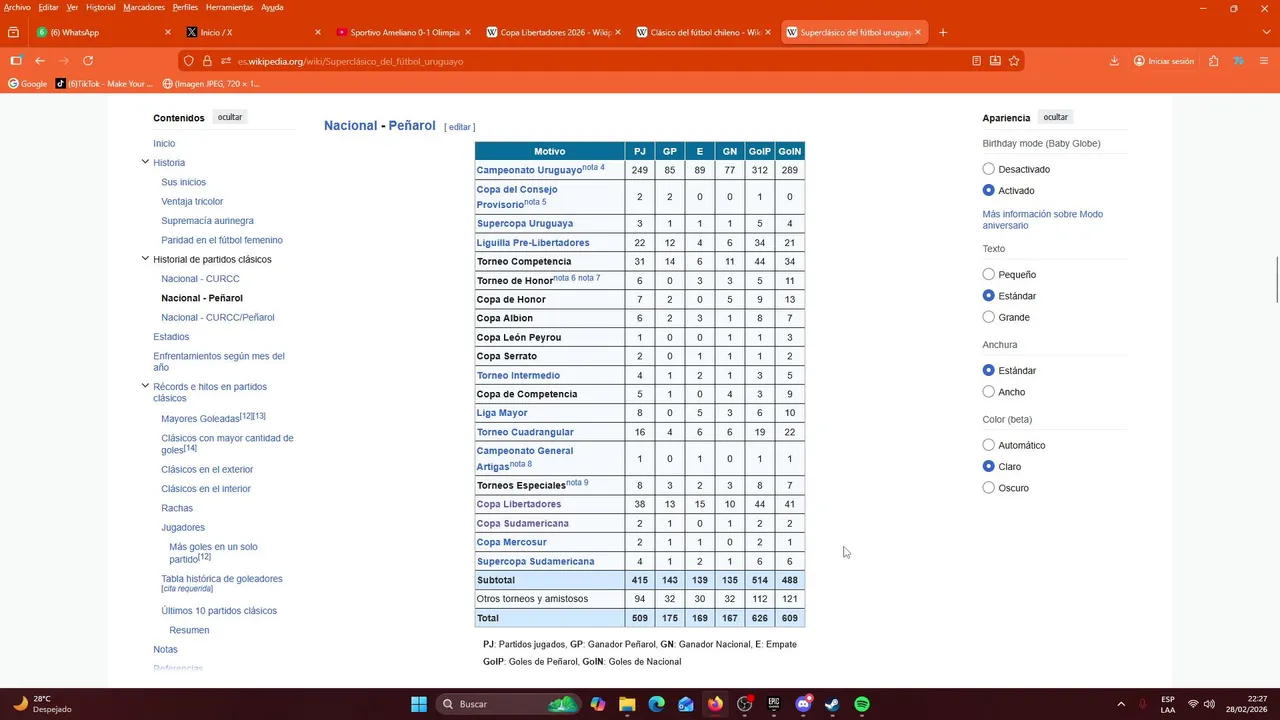Choose Ancho width option
Image resolution: width=1280 pixels, height=720 pixels.
988,392
